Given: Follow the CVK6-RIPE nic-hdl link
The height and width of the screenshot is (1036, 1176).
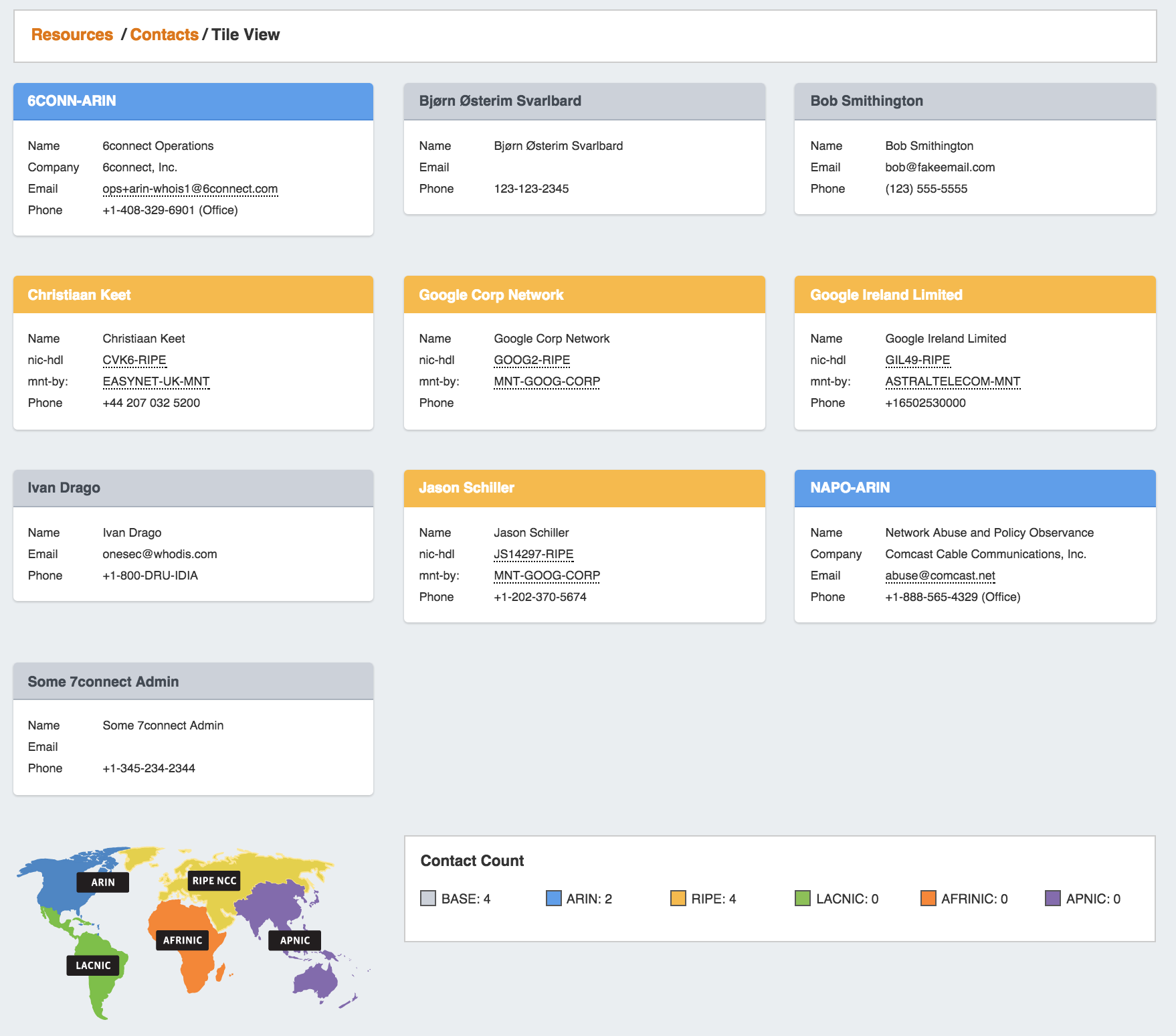Looking at the screenshot, I should 134,360.
